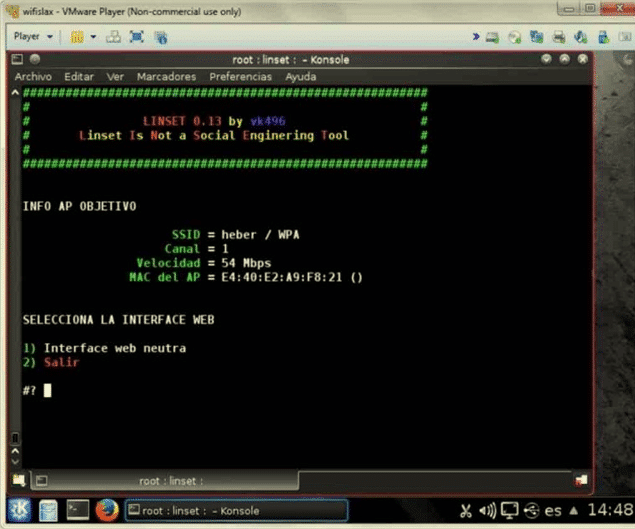
Task: Click the 'Canal = 1' line
Action: coord(196,249)
